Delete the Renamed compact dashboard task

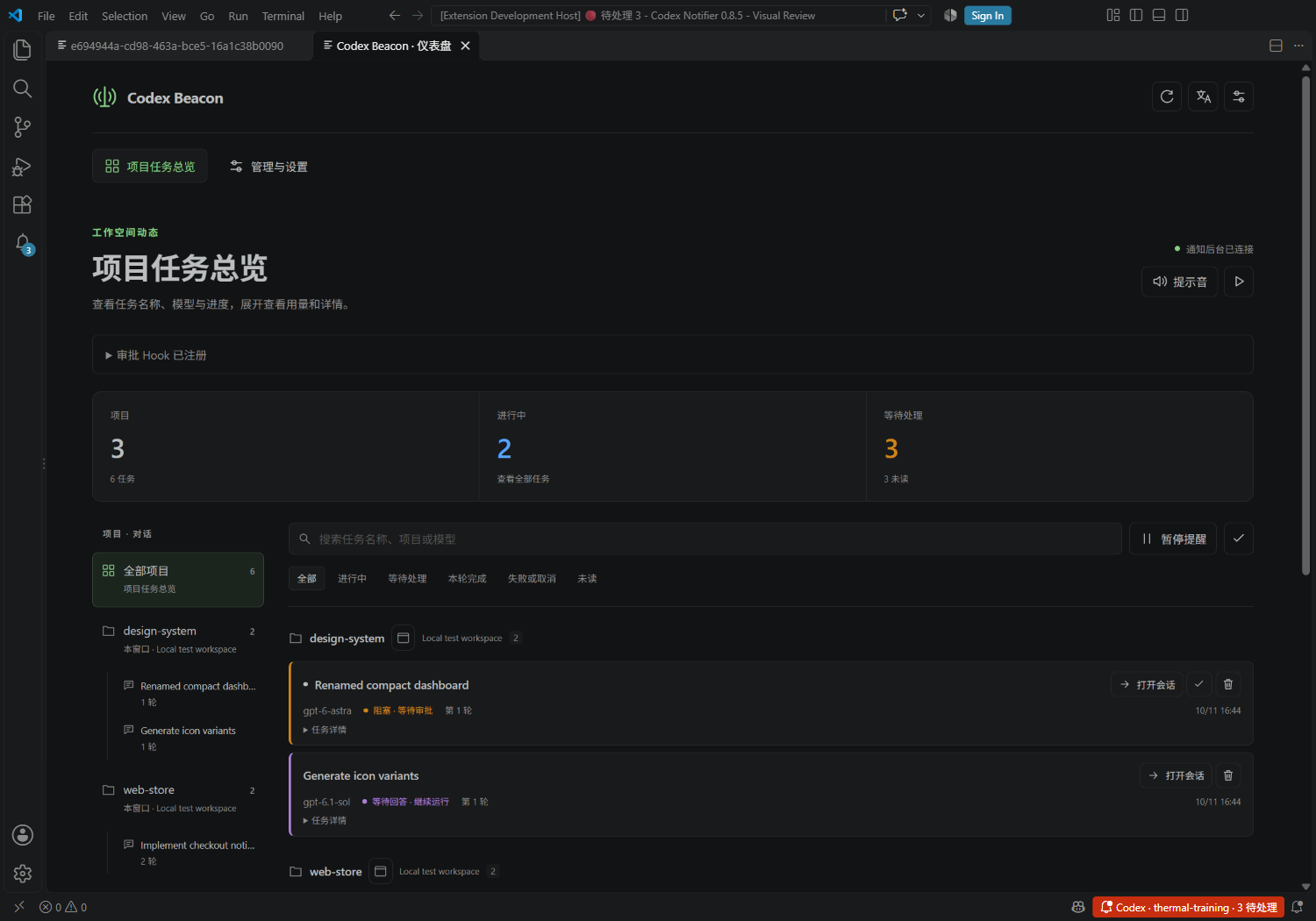pos(1228,684)
